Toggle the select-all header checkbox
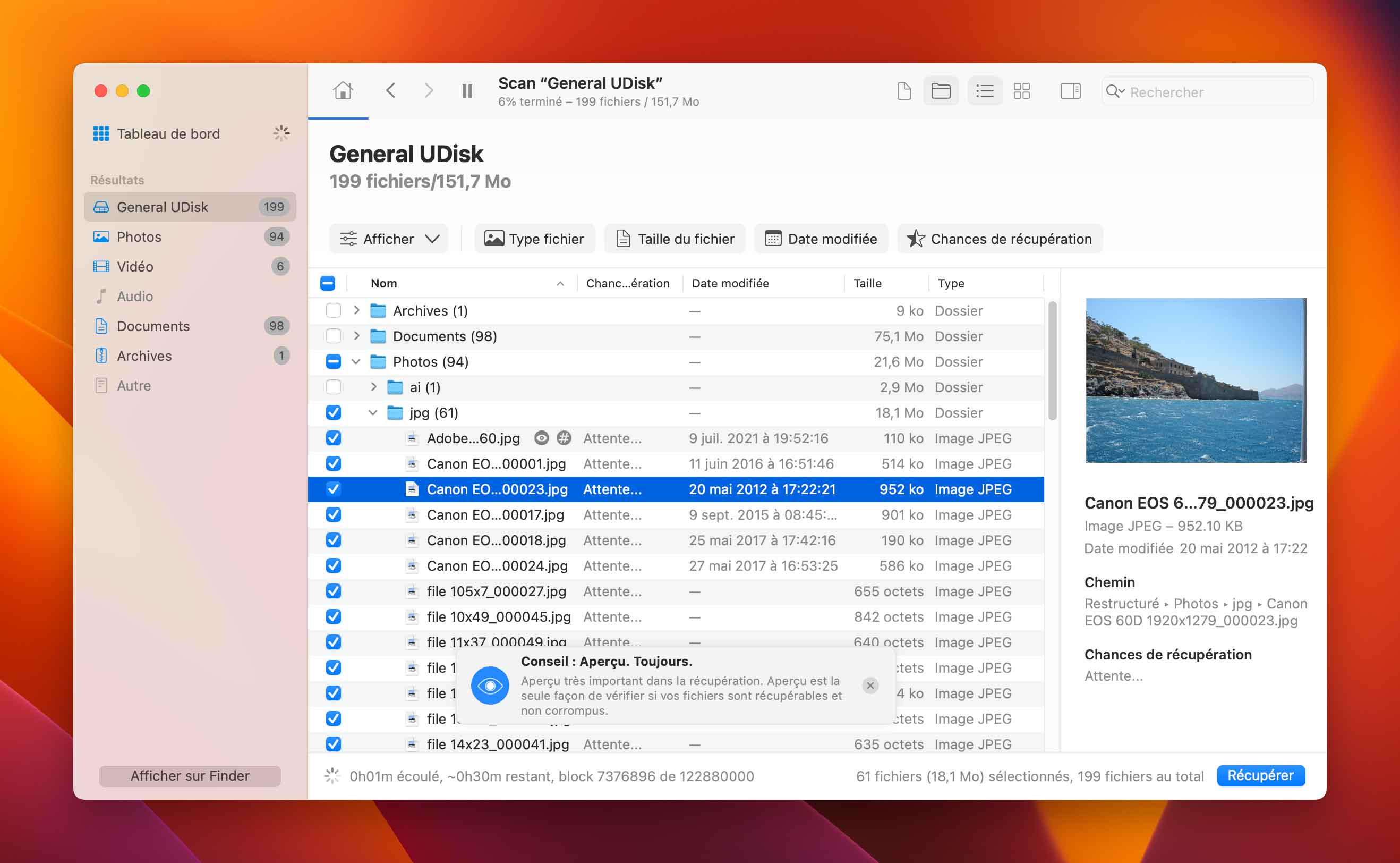1400x863 pixels. [x=327, y=283]
